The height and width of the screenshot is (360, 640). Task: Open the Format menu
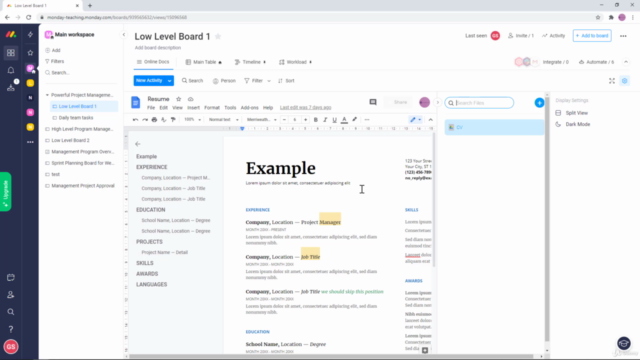tap(212, 108)
